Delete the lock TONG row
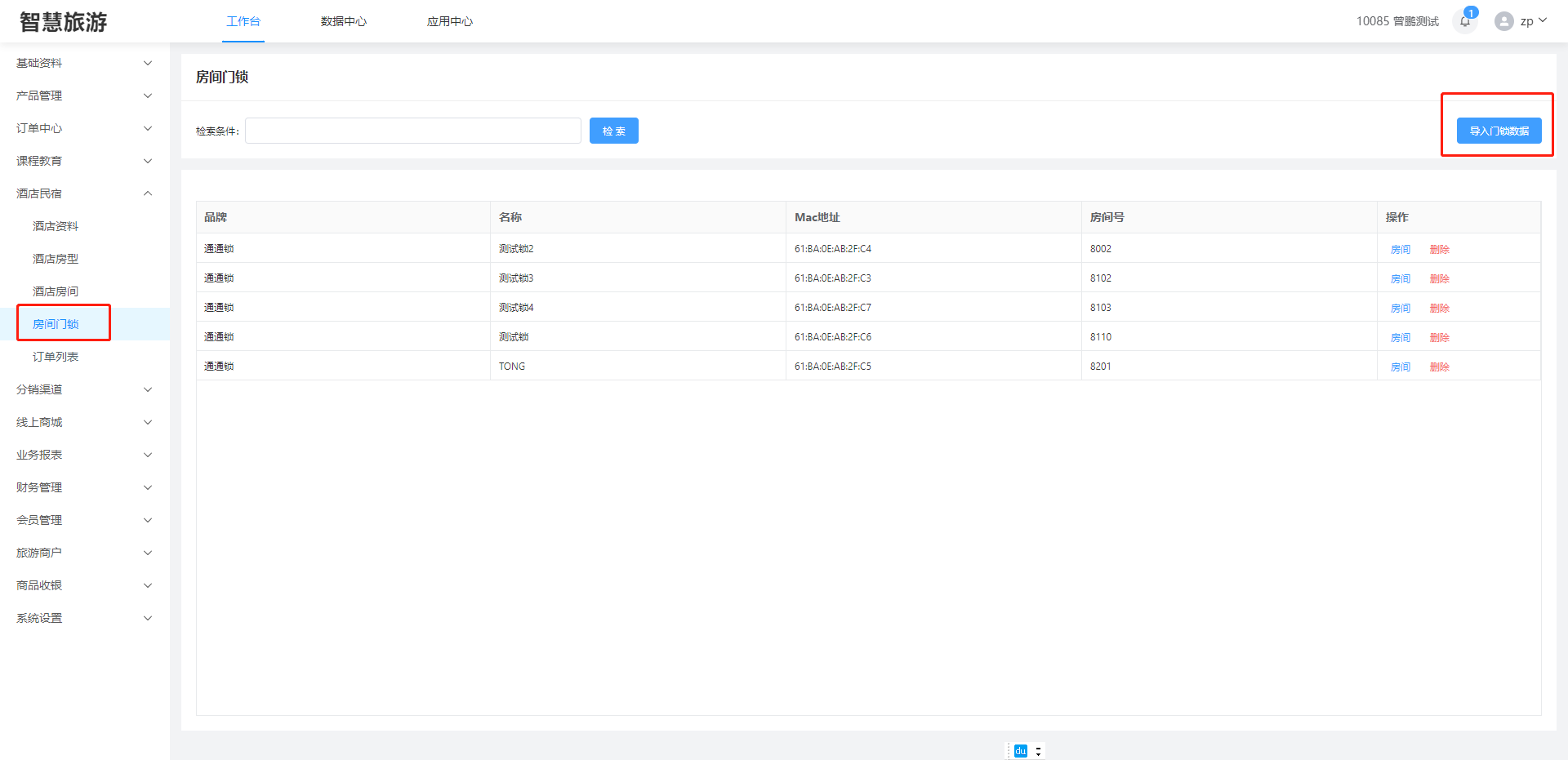 (1439, 367)
